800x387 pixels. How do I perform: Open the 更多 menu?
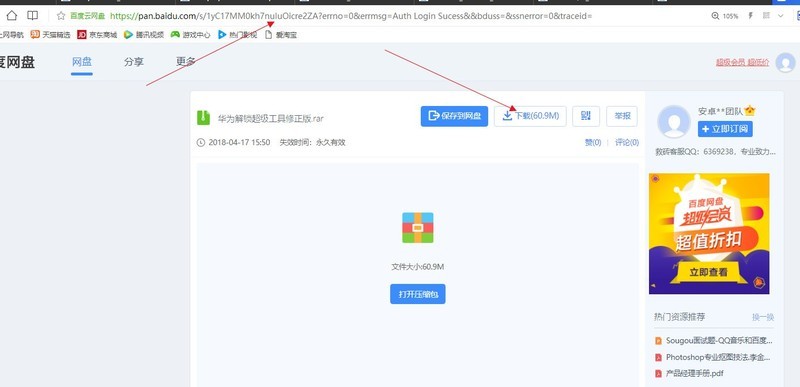coord(186,62)
